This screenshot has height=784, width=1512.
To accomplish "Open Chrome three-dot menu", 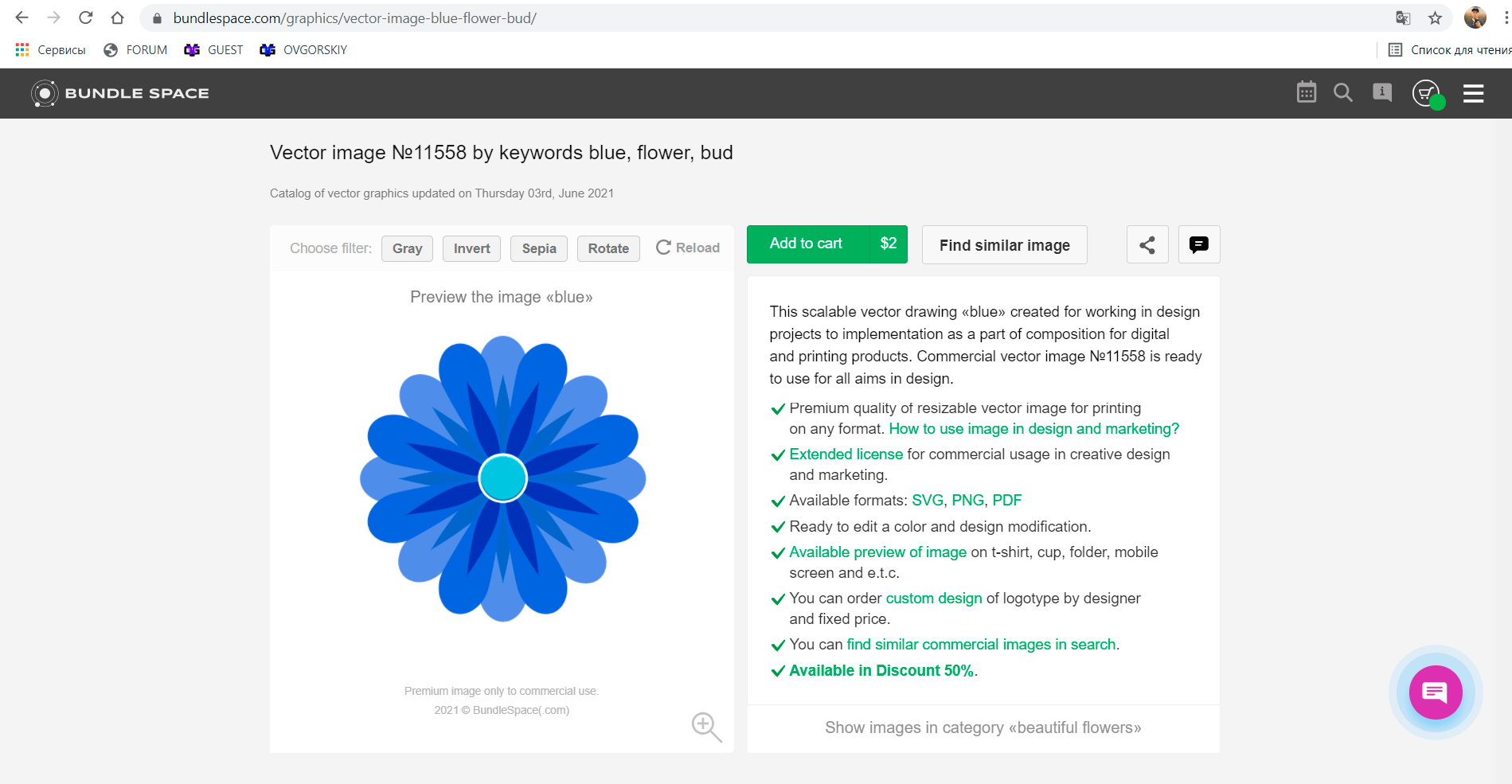I will point(1506,18).
